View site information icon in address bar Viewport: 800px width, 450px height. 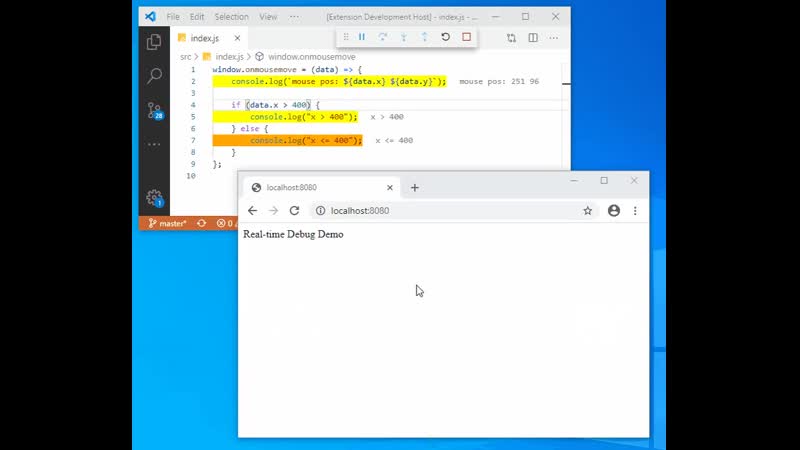click(320, 211)
